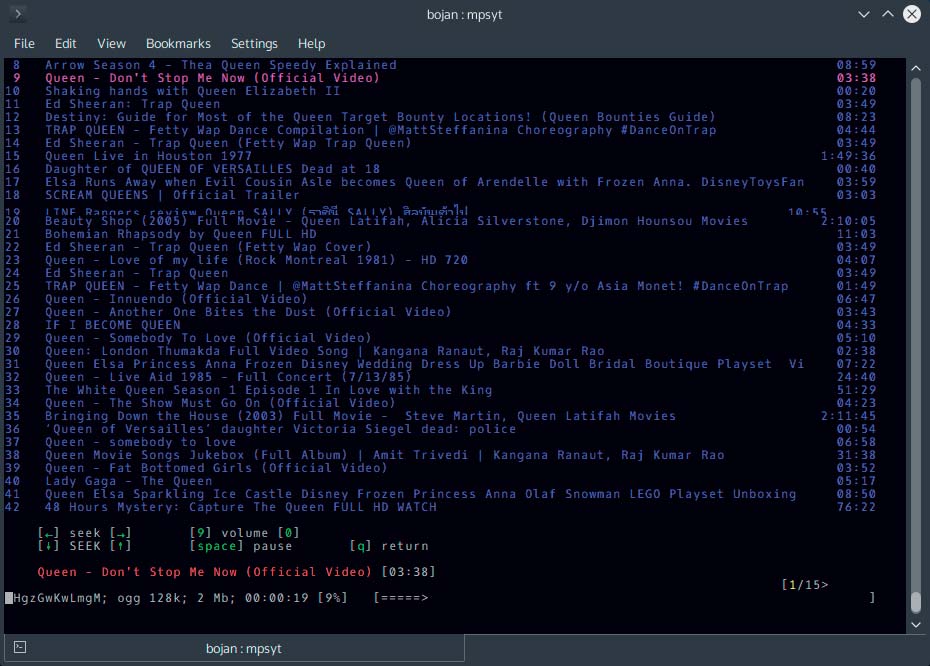Click the window keep-below chevron in title bar

click(x=864, y=14)
